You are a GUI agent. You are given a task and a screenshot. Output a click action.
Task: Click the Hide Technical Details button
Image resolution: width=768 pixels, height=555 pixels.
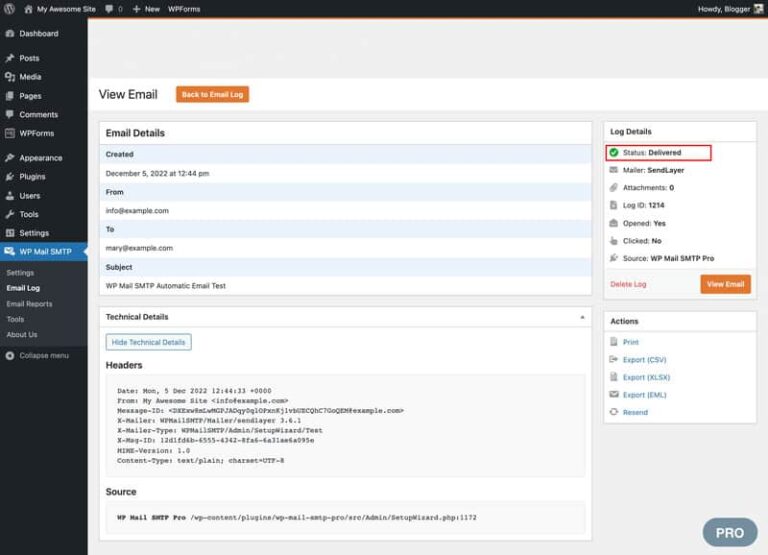pos(148,342)
